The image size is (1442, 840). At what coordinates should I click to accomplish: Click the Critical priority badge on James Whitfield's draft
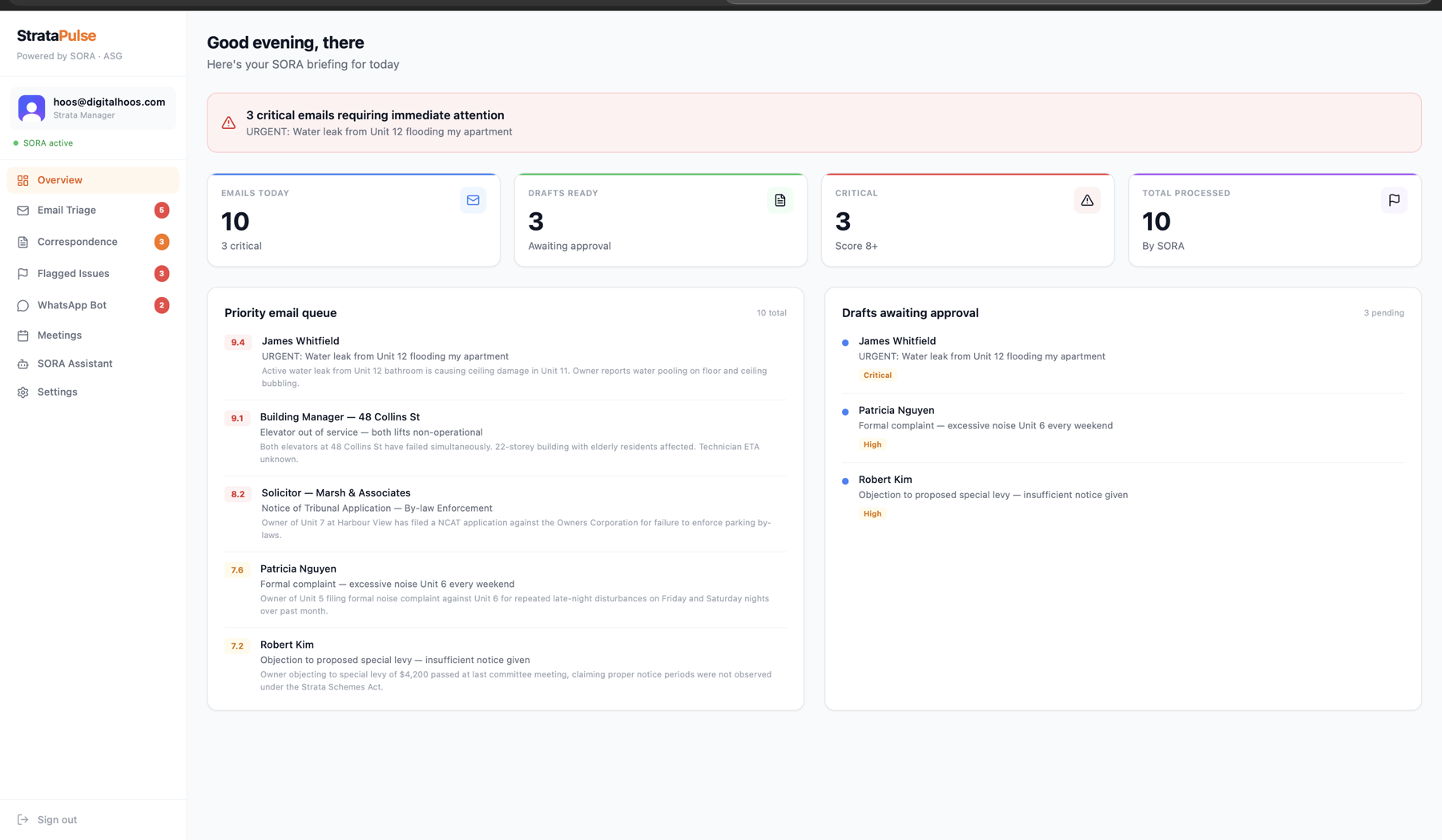877,375
